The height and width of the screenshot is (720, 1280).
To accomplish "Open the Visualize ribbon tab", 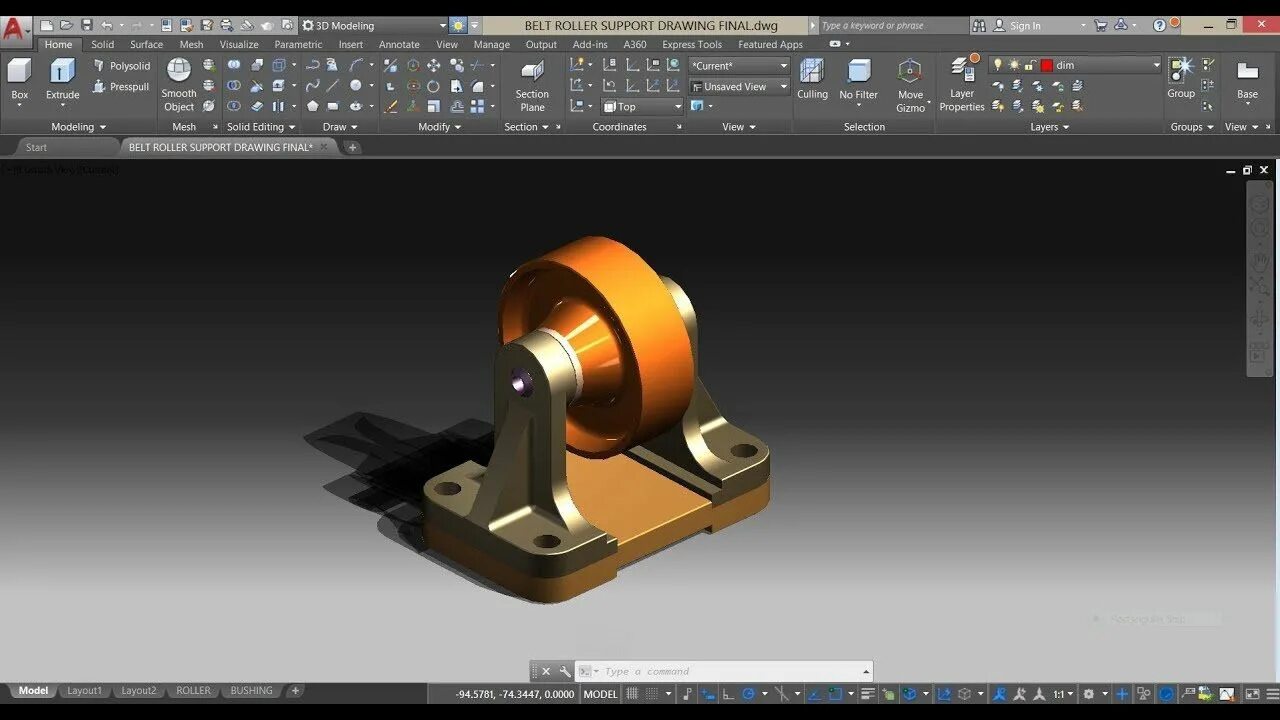I will (x=239, y=44).
